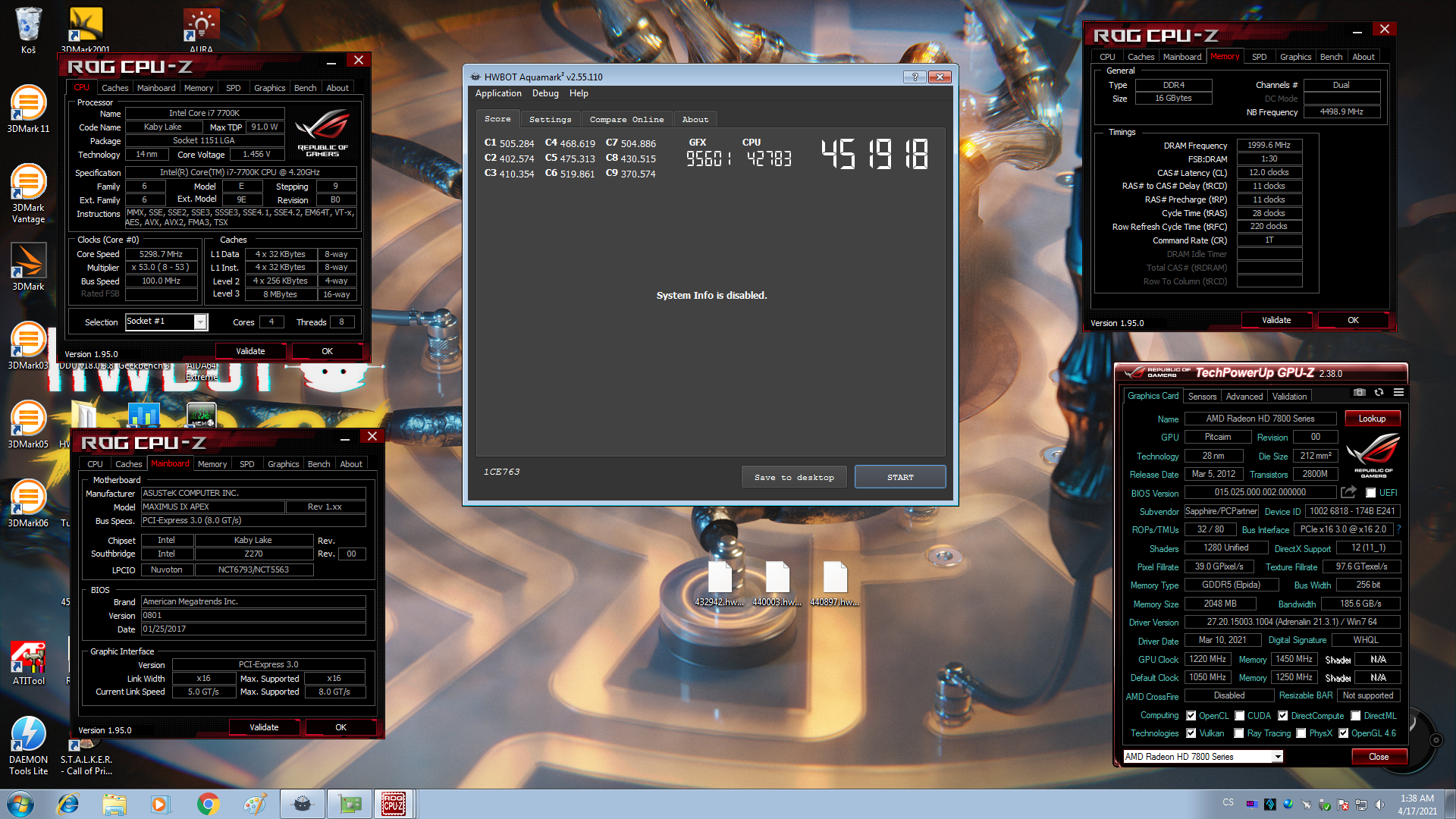Toggle the DirectML checkbox
Screen dimensions: 1456x819
point(1355,716)
